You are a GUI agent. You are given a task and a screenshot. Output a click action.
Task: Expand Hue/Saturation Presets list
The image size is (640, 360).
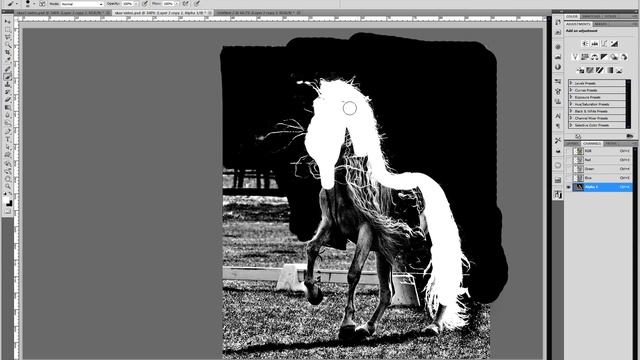[x=571, y=104]
